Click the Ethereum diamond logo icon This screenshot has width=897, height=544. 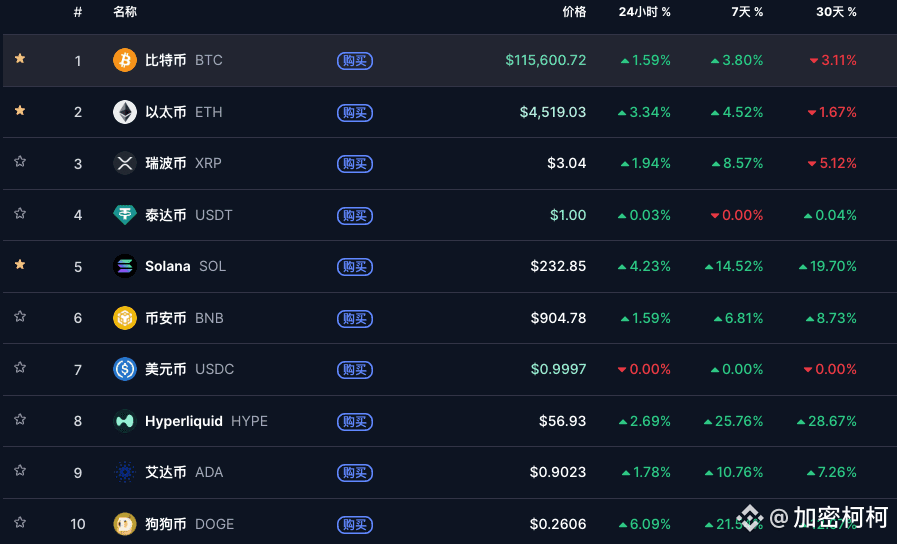(x=124, y=112)
